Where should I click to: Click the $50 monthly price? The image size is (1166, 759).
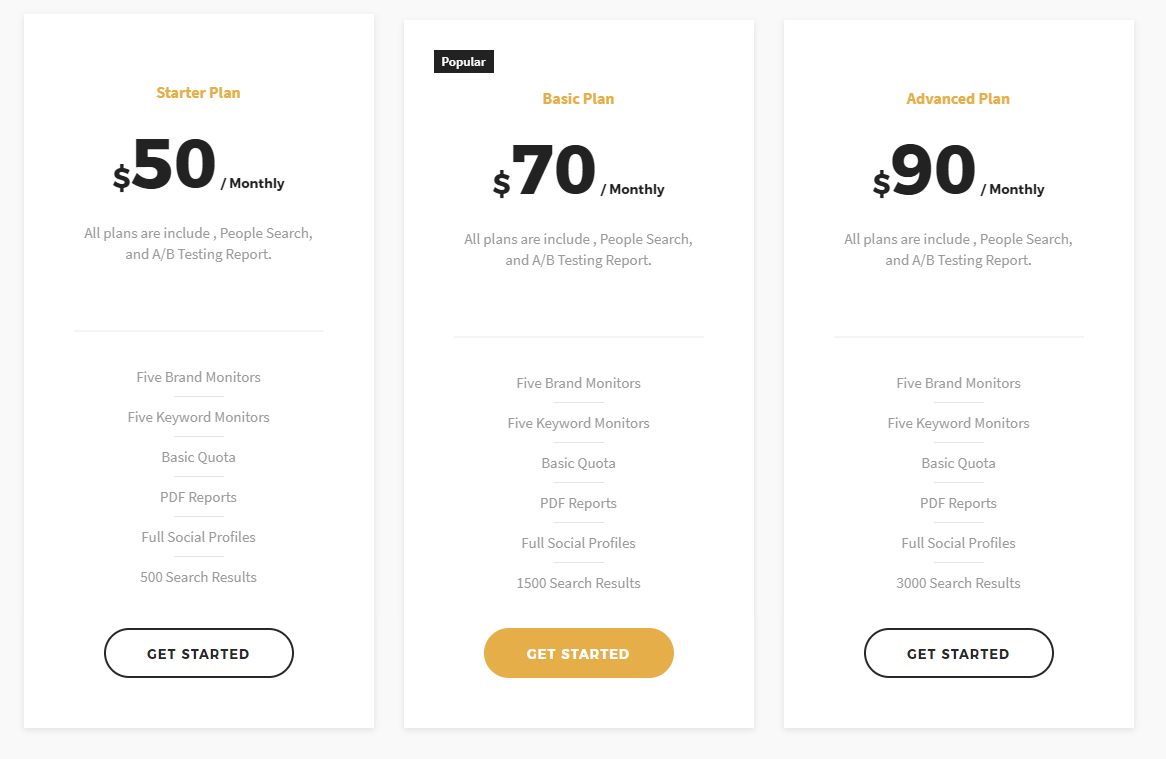[x=174, y=166]
